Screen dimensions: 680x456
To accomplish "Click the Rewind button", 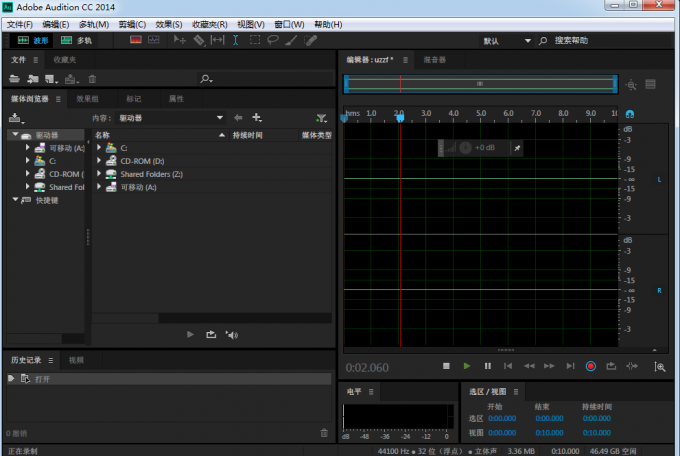I will click(529, 366).
